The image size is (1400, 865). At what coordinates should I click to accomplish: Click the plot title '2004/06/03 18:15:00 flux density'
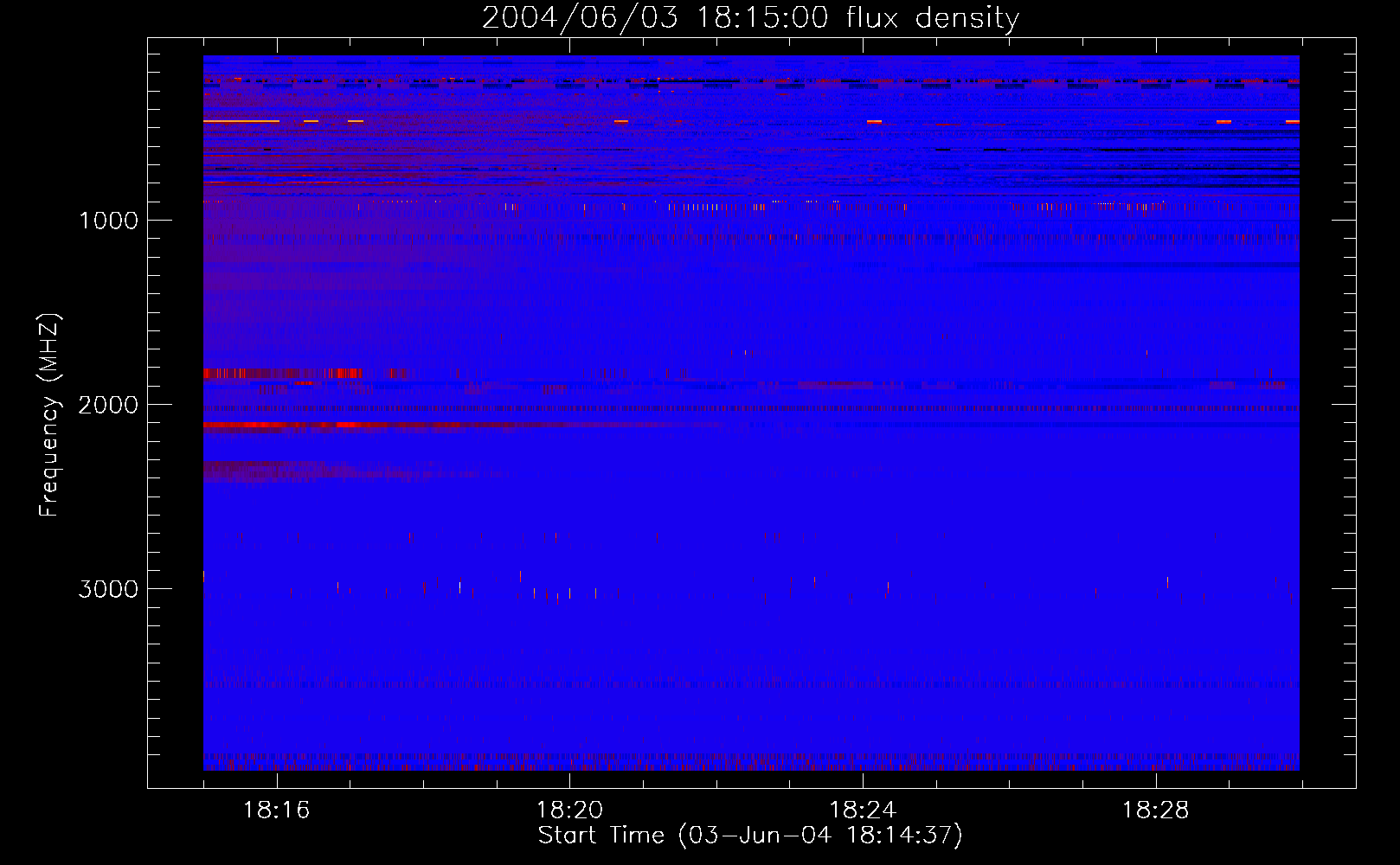750,18
